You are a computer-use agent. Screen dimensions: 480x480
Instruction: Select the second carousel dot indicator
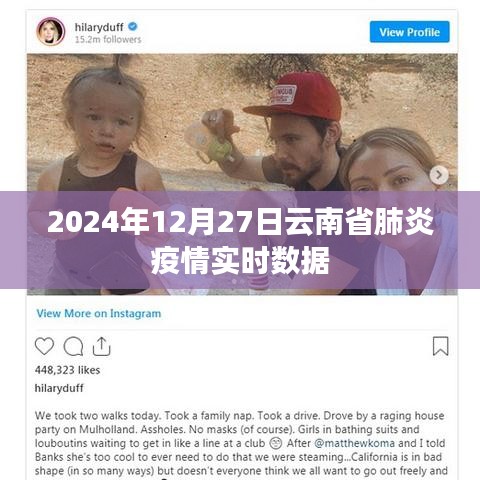[x=242, y=282]
